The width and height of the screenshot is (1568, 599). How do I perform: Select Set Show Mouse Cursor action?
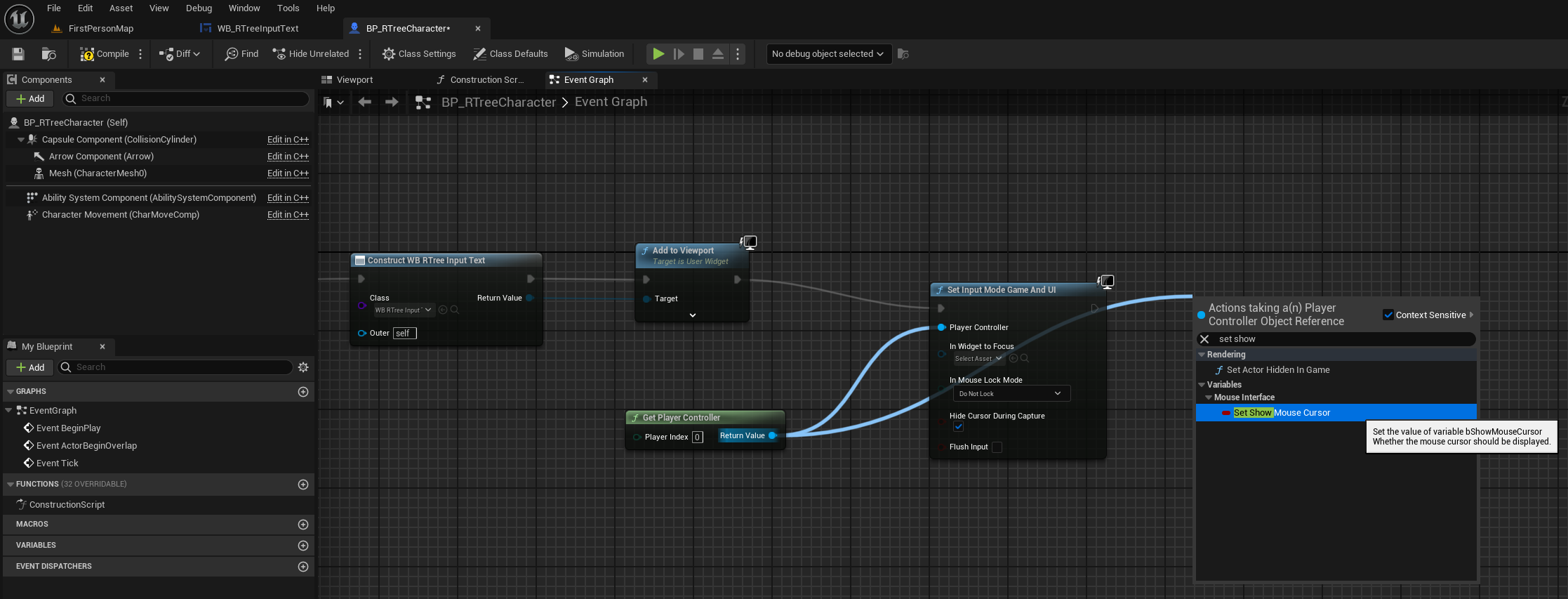pyautogui.click(x=1336, y=413)
